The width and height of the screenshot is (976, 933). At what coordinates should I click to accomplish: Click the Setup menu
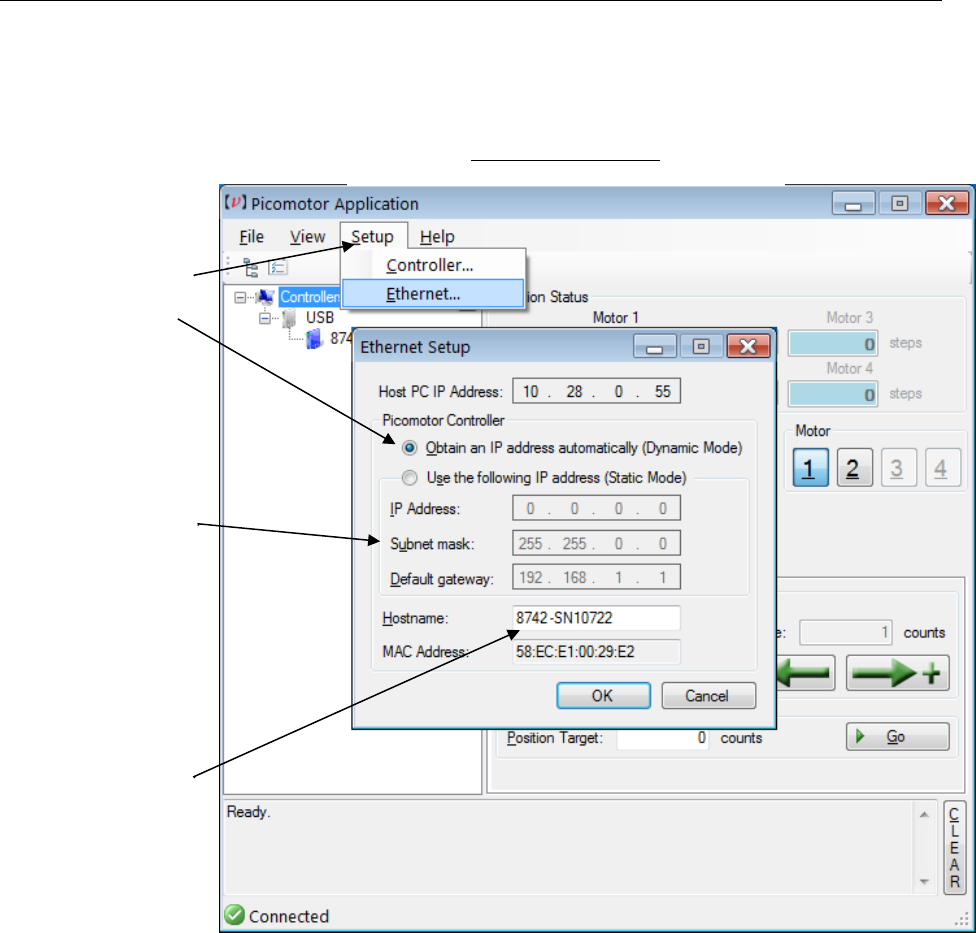pos(372,237)
